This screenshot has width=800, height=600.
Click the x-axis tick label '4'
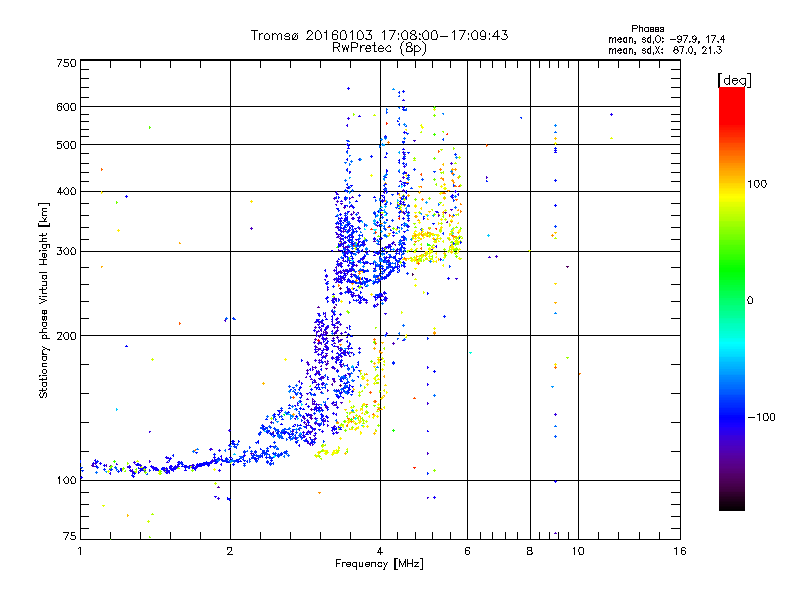point(380,551)
